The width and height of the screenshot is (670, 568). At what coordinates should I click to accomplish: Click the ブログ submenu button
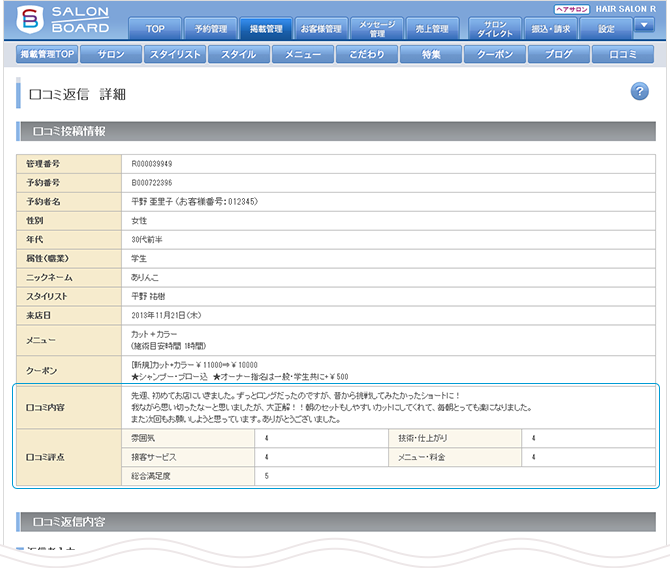click(559, 55)
